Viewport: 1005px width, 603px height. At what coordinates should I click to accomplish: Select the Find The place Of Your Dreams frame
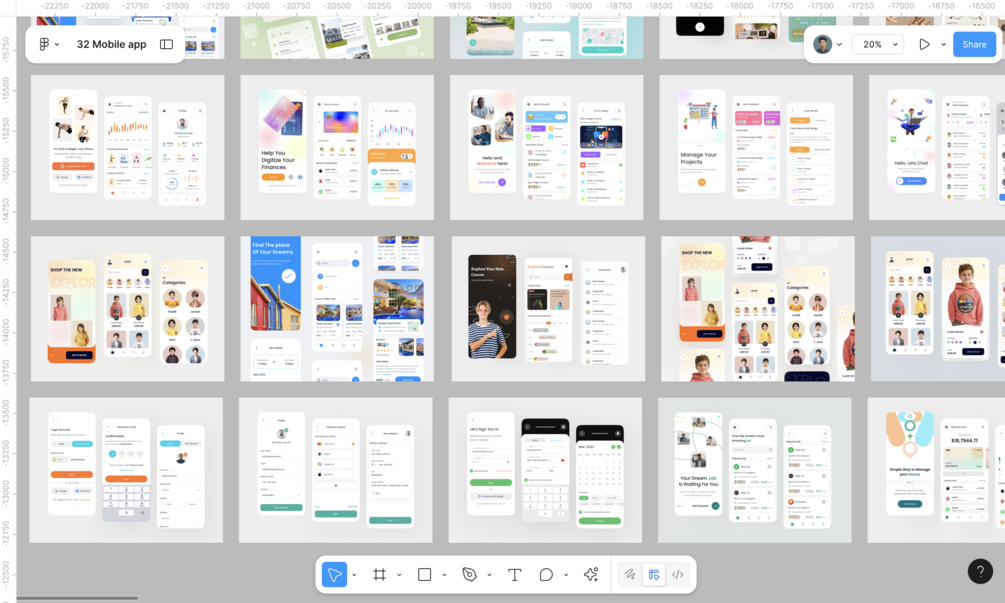[337, 309]
